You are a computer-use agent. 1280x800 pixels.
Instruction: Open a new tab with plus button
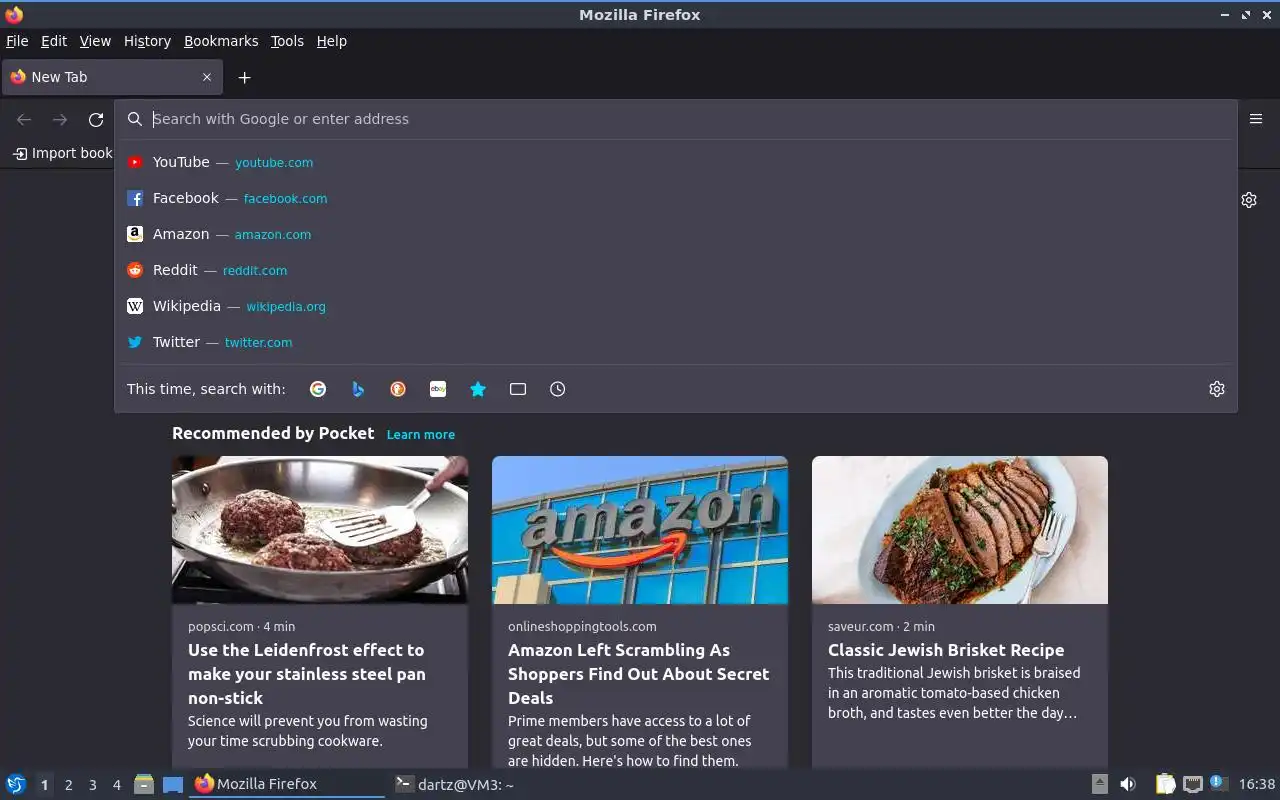(244, 77)
